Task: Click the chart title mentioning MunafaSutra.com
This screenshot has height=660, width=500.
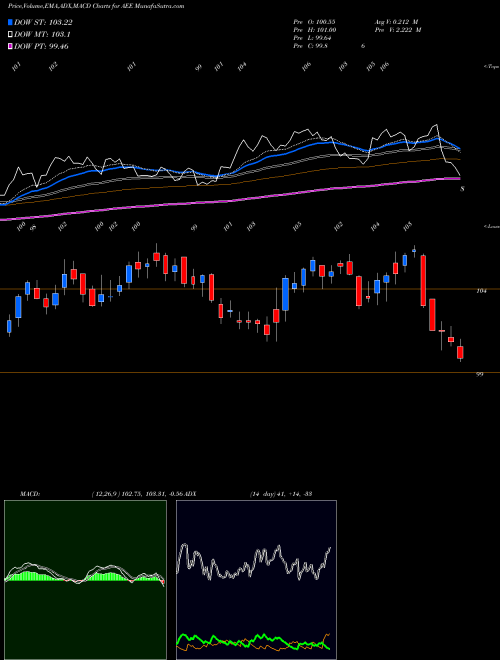Action: pos(96,7)
